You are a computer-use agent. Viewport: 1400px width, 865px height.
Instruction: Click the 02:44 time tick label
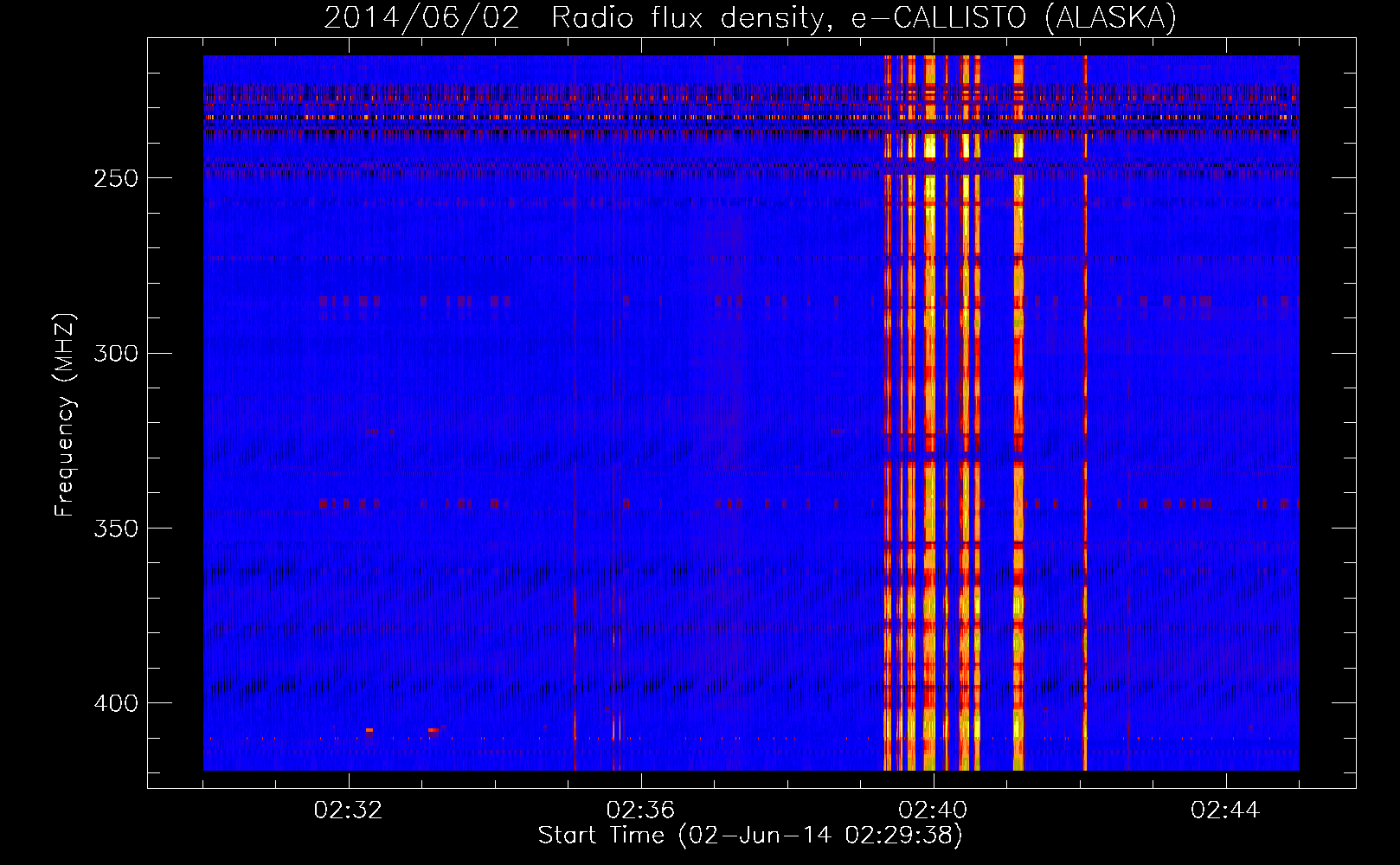1225,811
